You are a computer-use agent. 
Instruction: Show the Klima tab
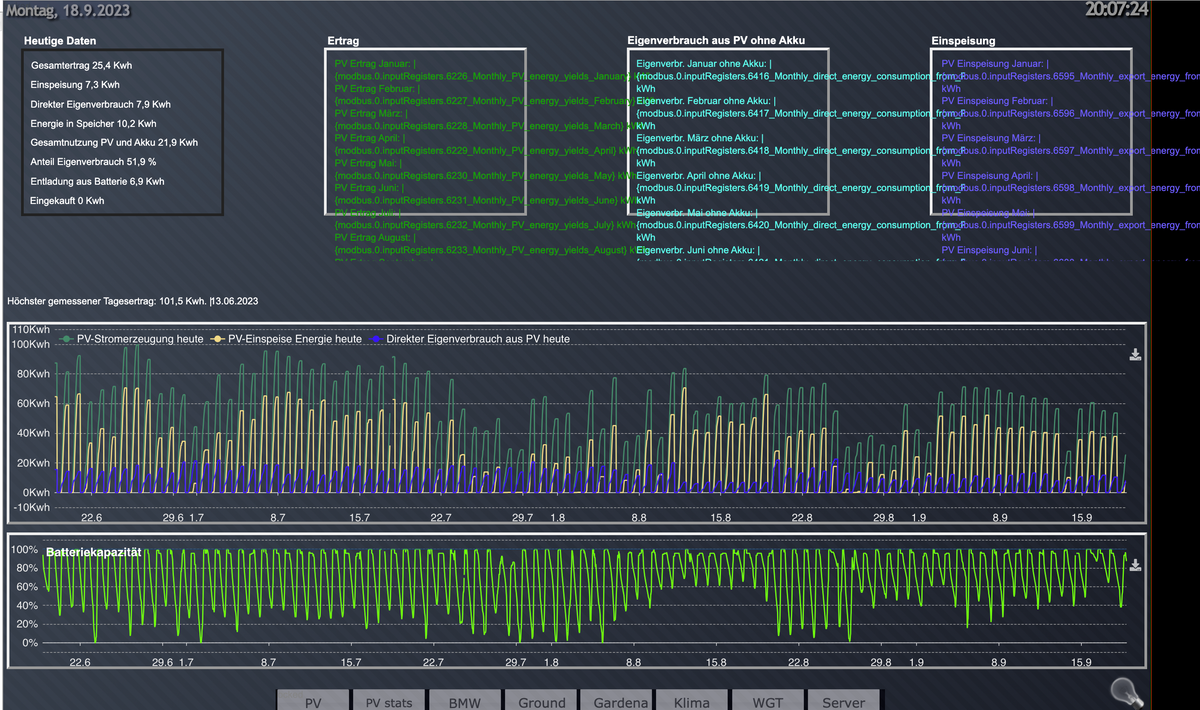coord(692,701)
